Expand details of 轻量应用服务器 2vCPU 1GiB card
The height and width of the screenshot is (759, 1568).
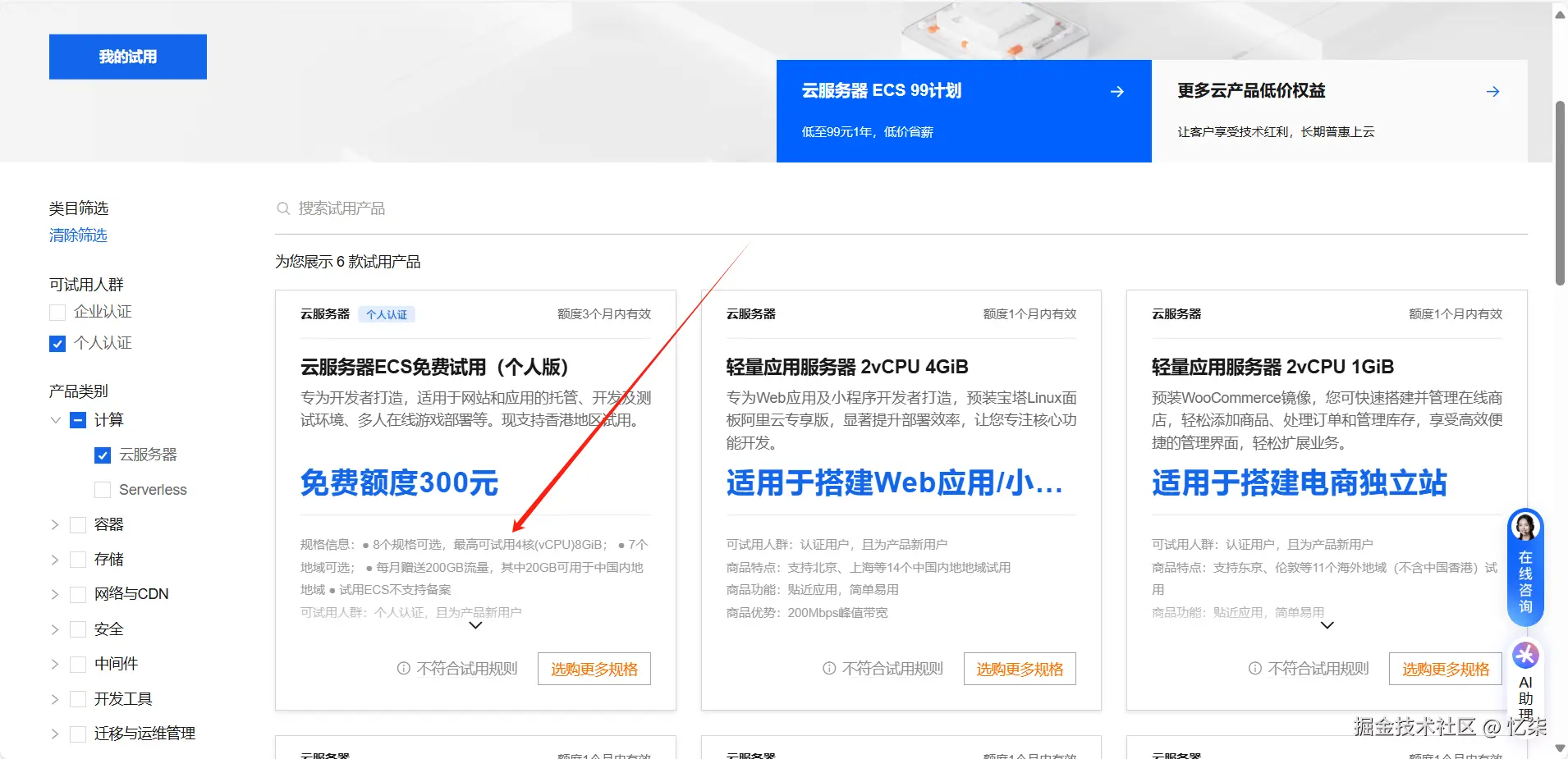[x=1327, y=625]
